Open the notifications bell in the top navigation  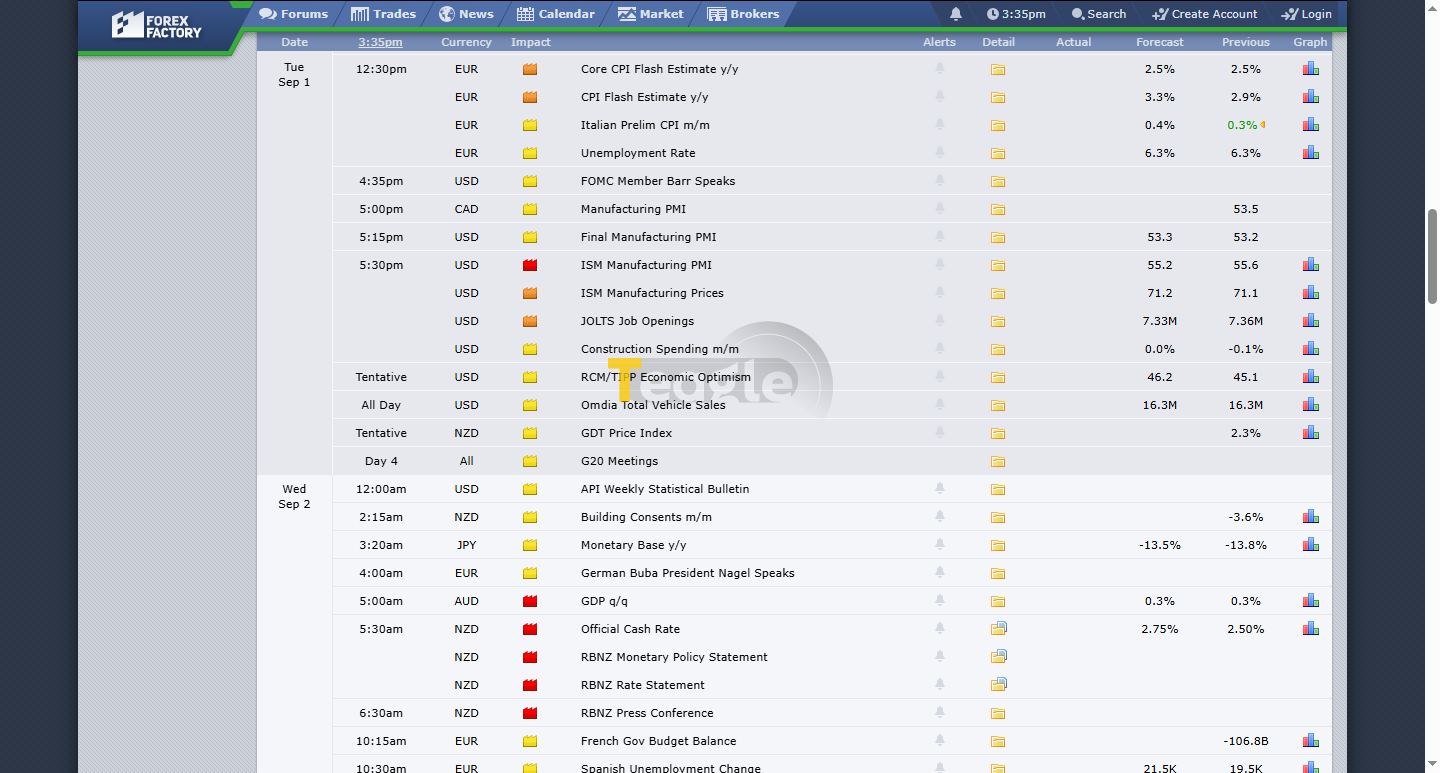coord(956,14)
